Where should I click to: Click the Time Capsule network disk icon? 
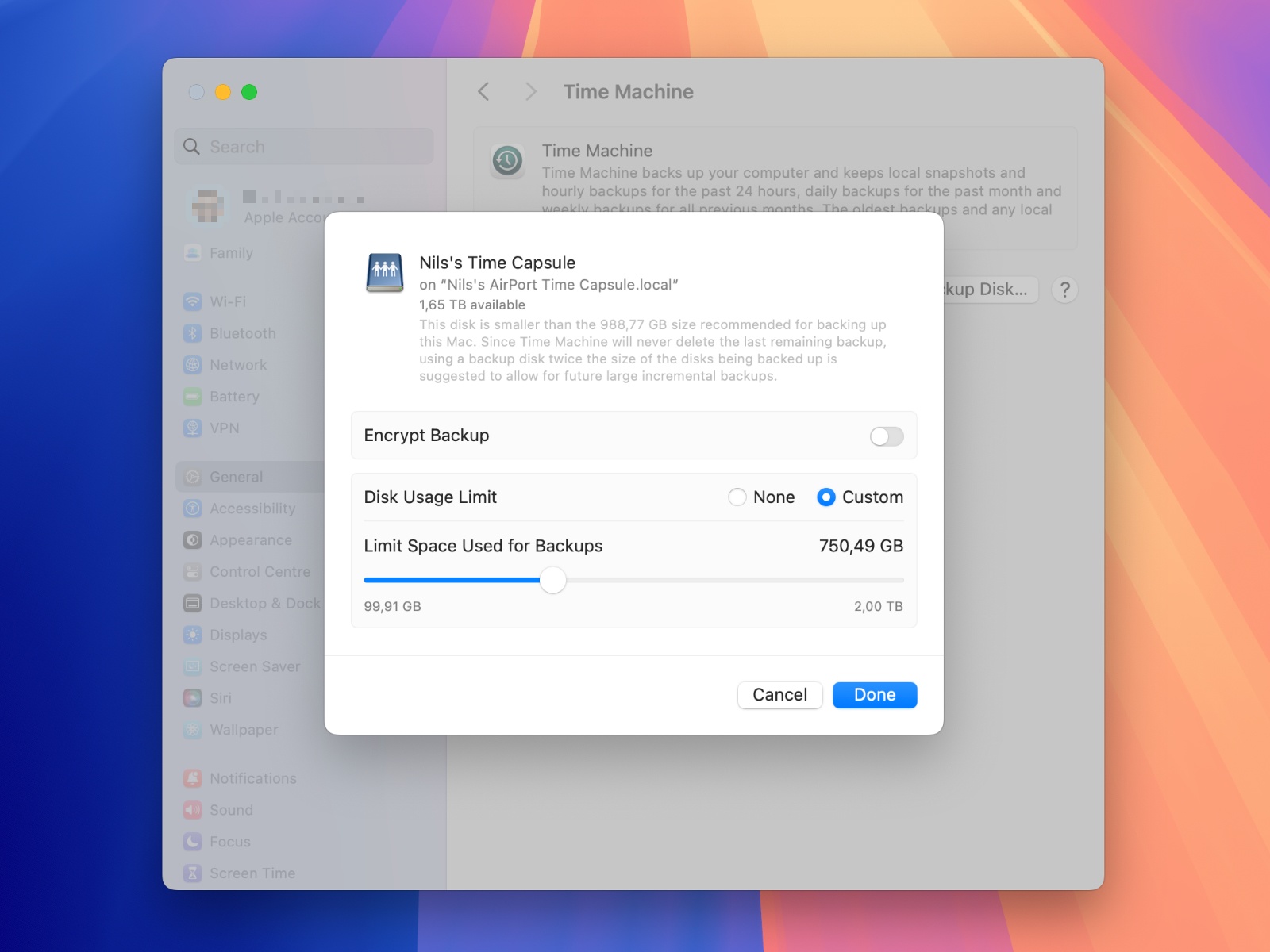point(385,272)
